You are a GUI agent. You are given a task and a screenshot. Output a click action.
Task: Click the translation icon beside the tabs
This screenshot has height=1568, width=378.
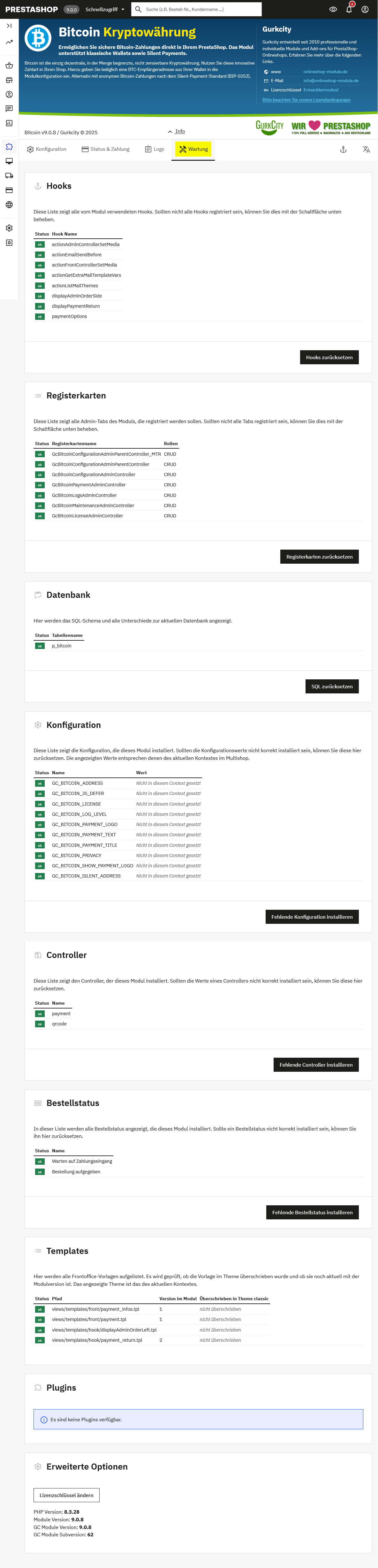[x=367, y=149]
